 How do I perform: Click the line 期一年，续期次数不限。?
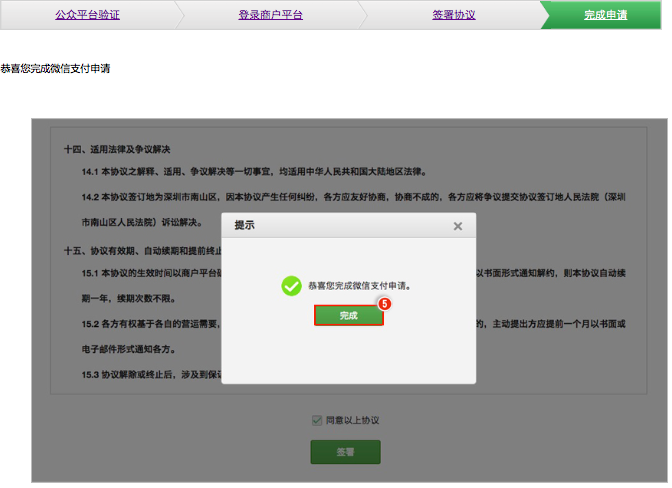(129, 299)
